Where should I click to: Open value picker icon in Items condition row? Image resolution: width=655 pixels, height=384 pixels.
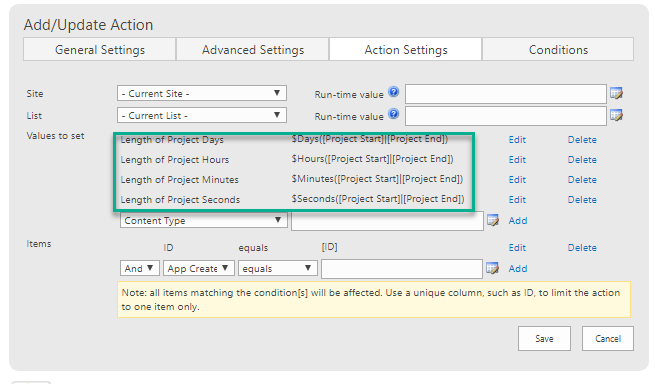[x=493, y=268]
